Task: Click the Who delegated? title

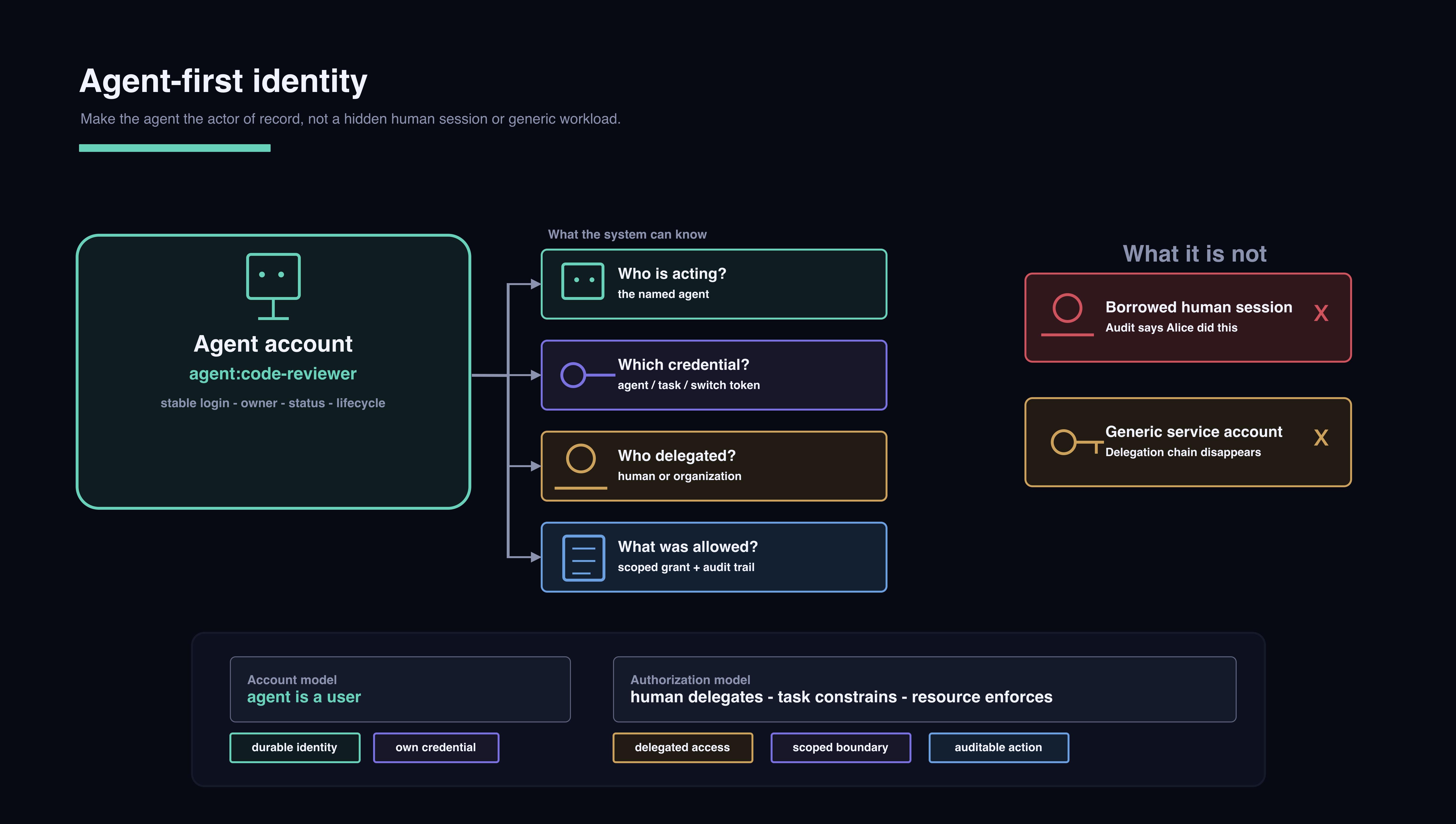Action: pyautogui.click(x=677, y=456)
